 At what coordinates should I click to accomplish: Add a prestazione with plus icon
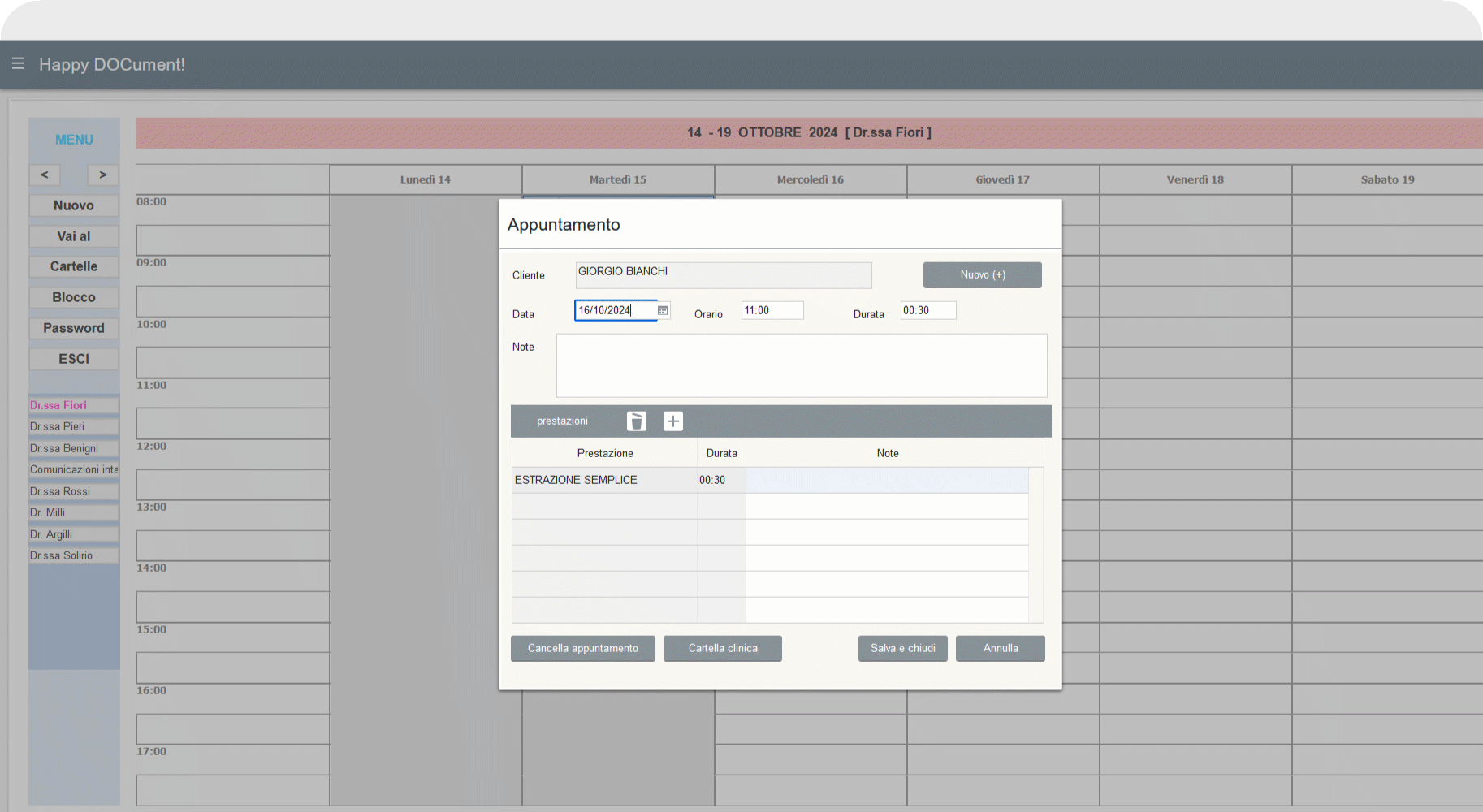point(672,421)
